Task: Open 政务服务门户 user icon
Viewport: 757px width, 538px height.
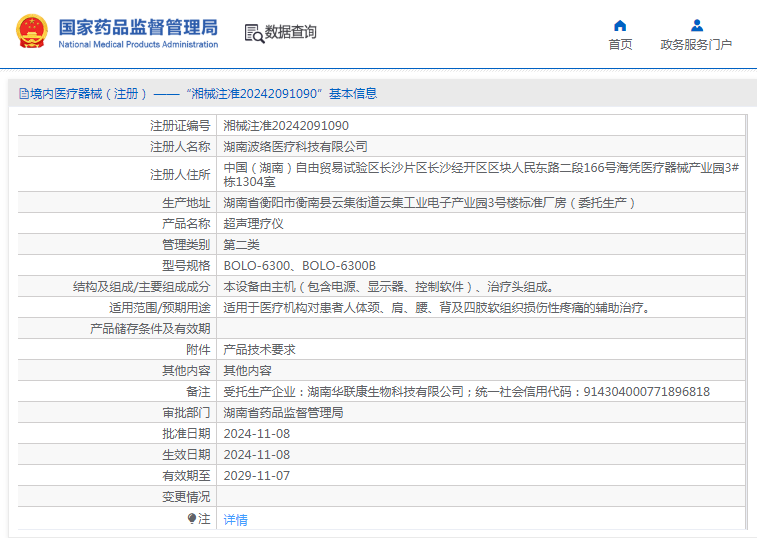Action: [x=696, y=25]
